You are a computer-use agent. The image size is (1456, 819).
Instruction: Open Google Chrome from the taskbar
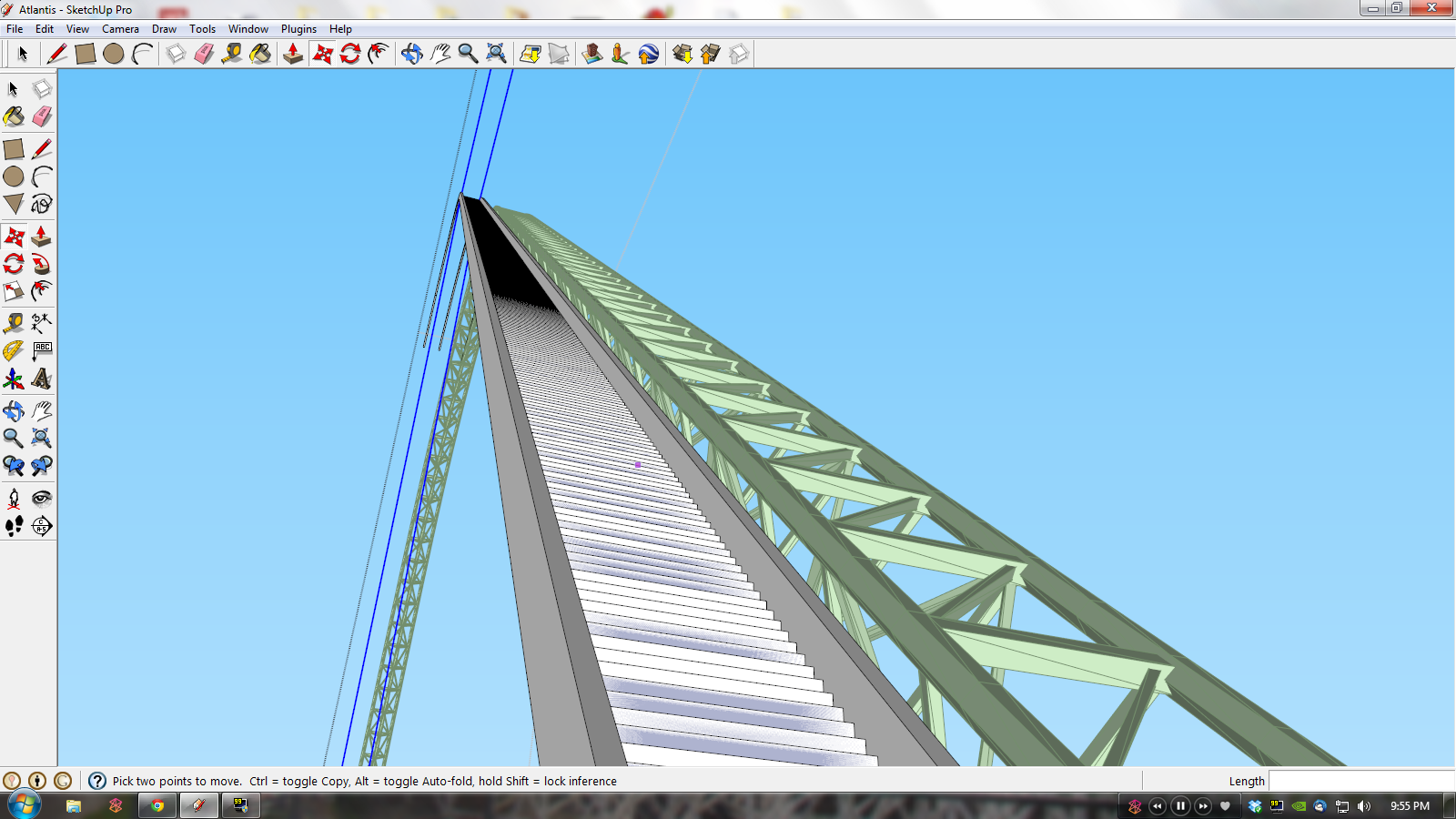click(157, 805)
